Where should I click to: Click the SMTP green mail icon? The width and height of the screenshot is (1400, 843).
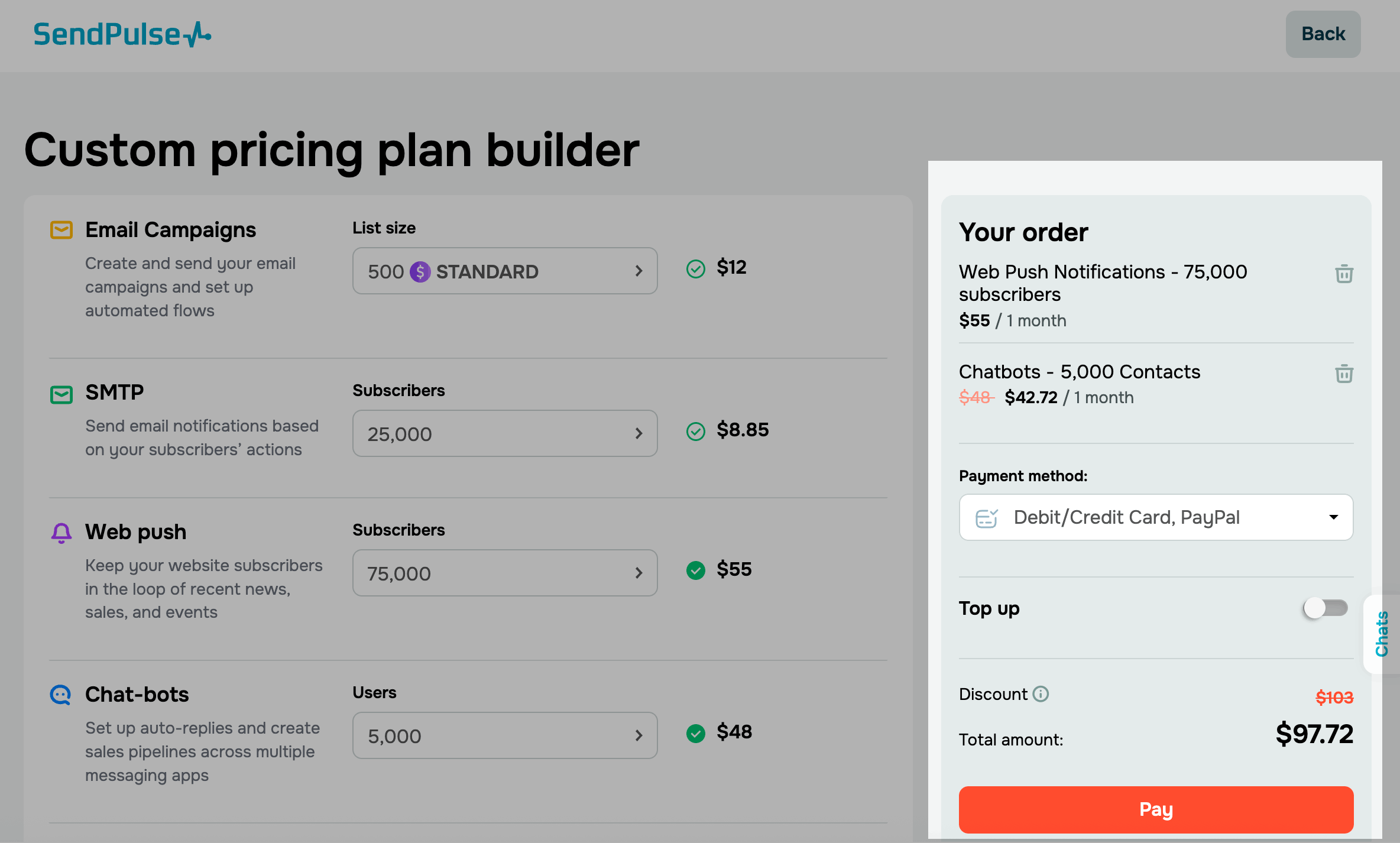tap(61, 394)
